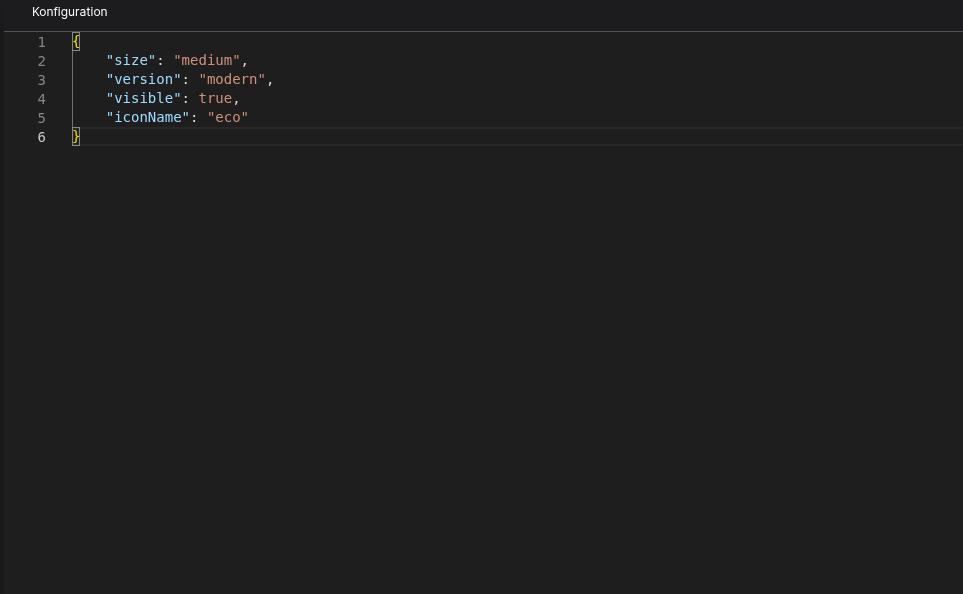Click line number 4 in gutter

coord(41,99)
